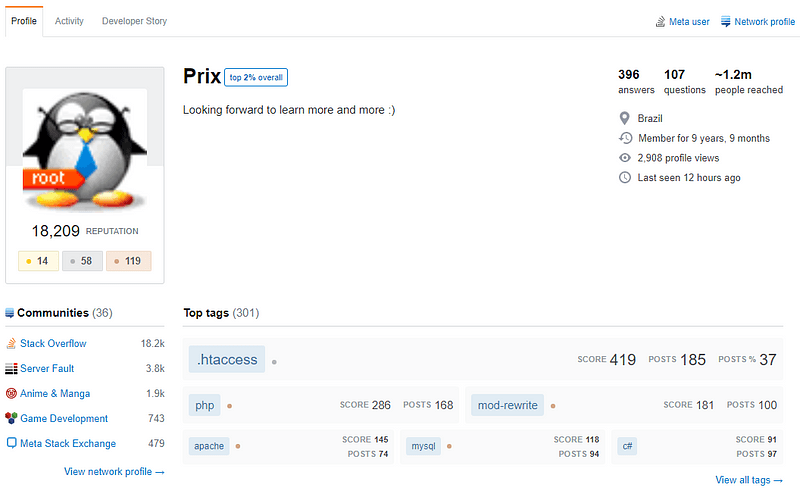800x494 pixels.
Task: Click the 18,209 reputation number
Action: coord(56,231)
